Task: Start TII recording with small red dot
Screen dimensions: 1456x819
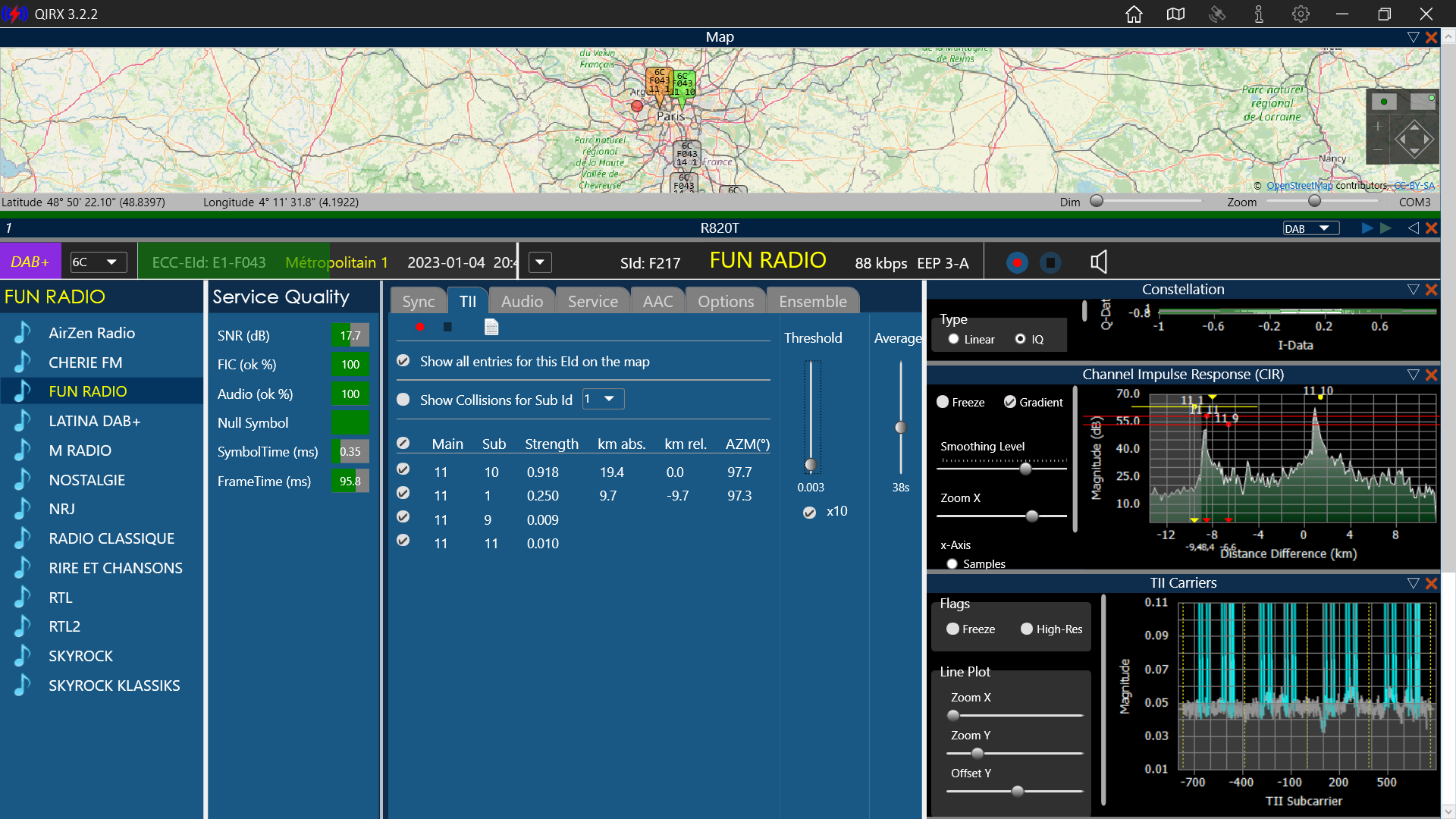Action: point(420,327)
